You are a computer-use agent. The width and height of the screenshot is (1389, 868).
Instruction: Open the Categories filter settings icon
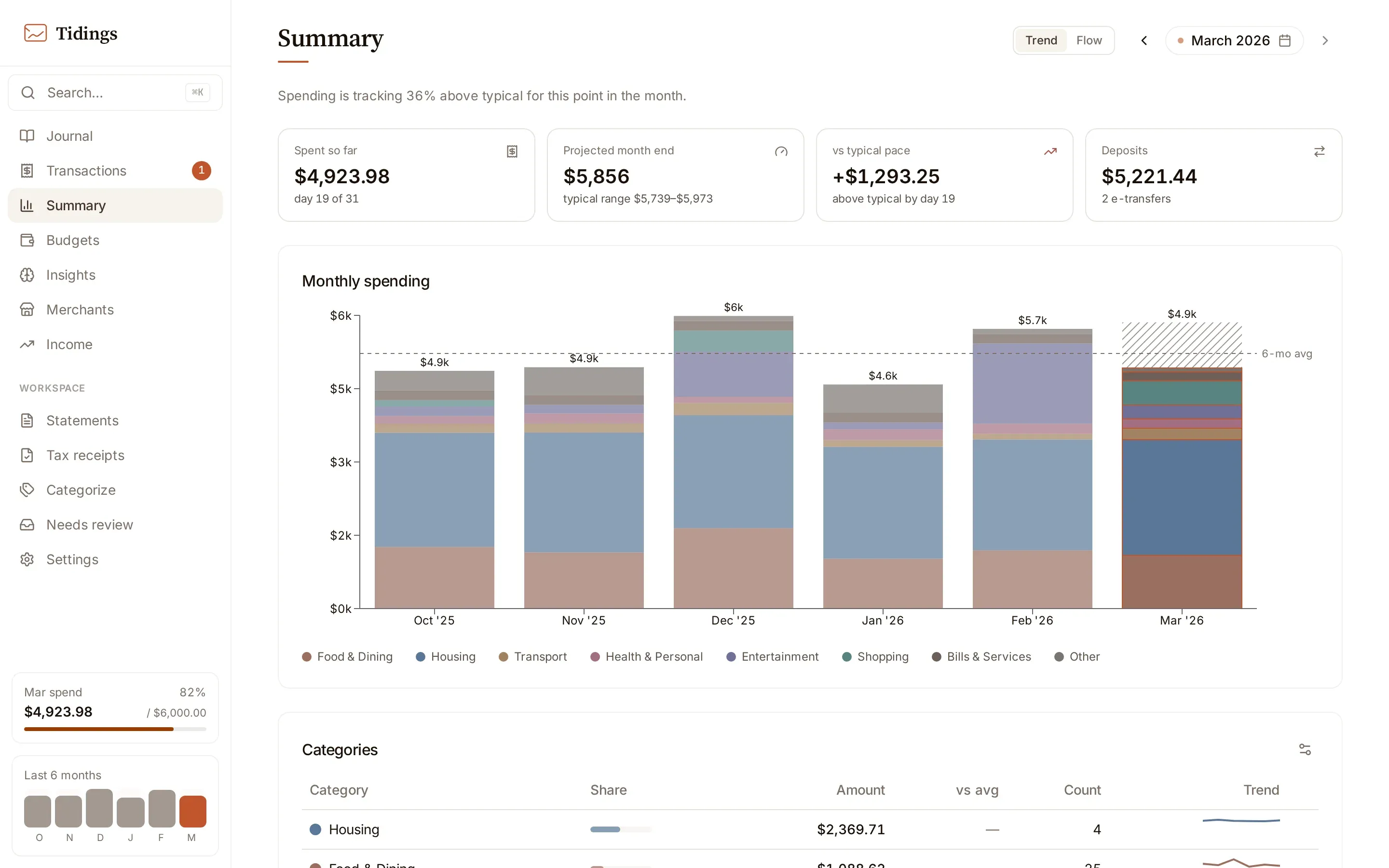point(1305,749)
